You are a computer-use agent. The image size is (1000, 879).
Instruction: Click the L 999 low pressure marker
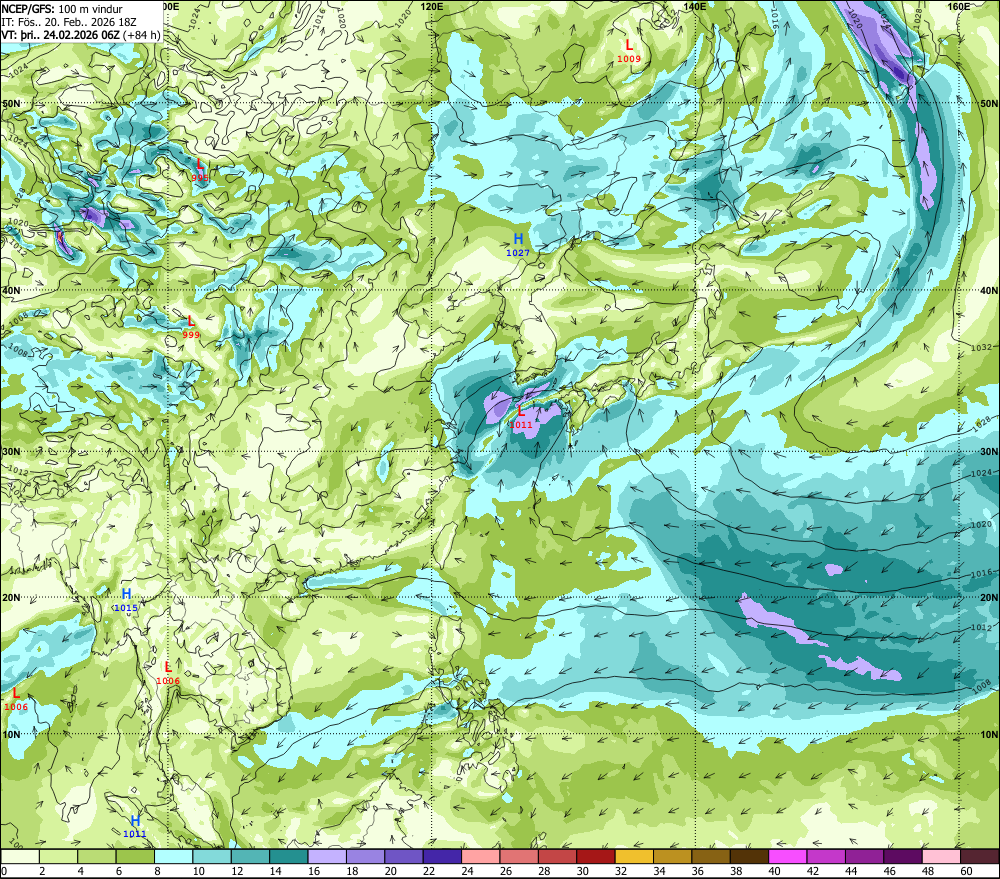(191, 326)
